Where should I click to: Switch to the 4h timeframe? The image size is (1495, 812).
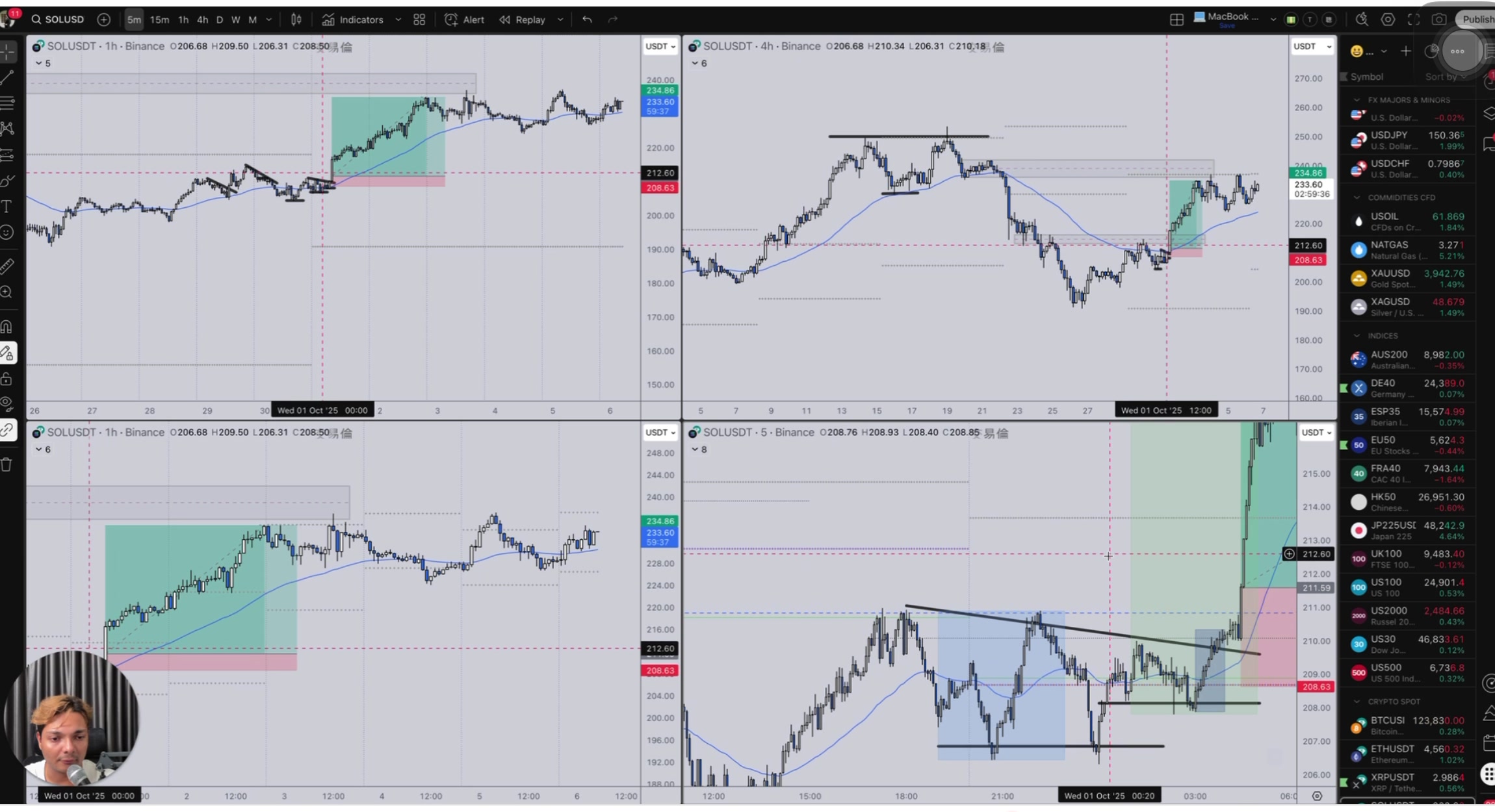click(x=202, y=19)
